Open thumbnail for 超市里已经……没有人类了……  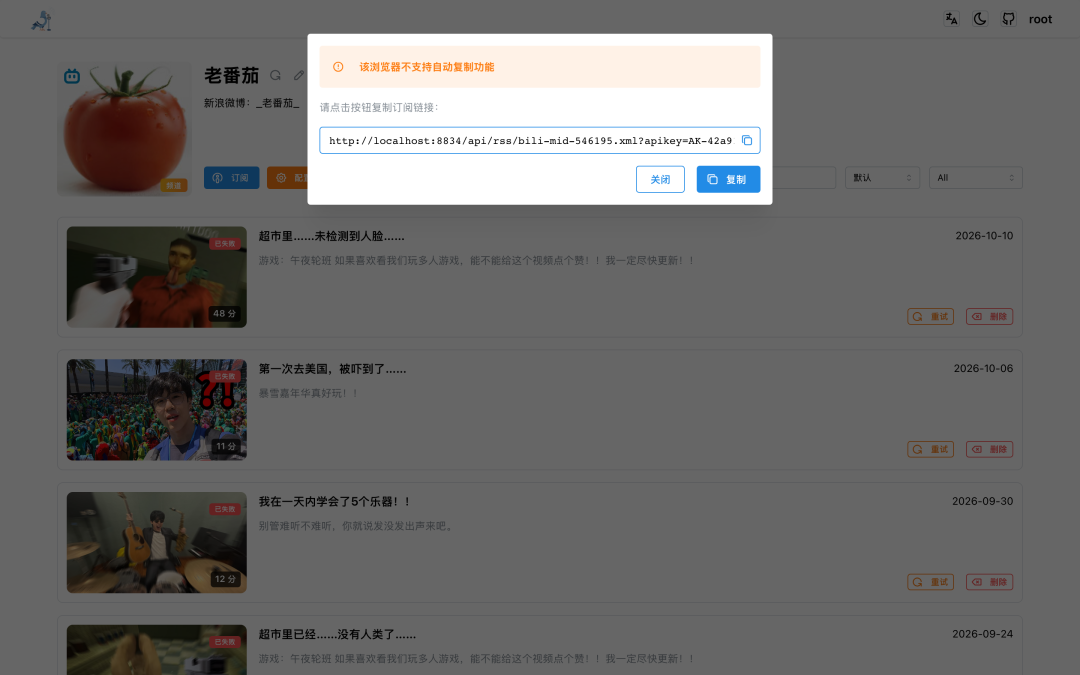point(156,650)
